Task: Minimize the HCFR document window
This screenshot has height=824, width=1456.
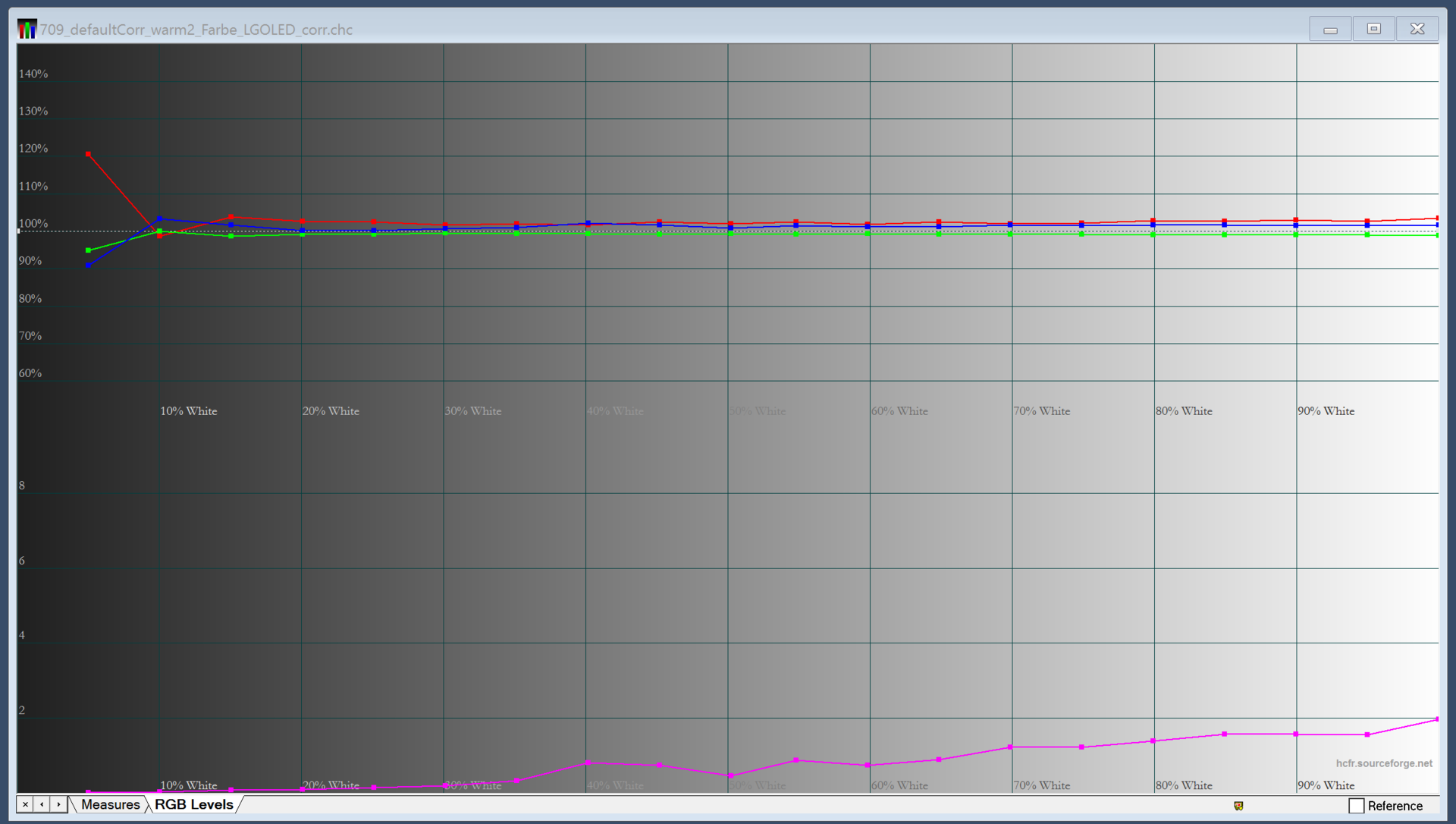Action: pos(1330,30)
